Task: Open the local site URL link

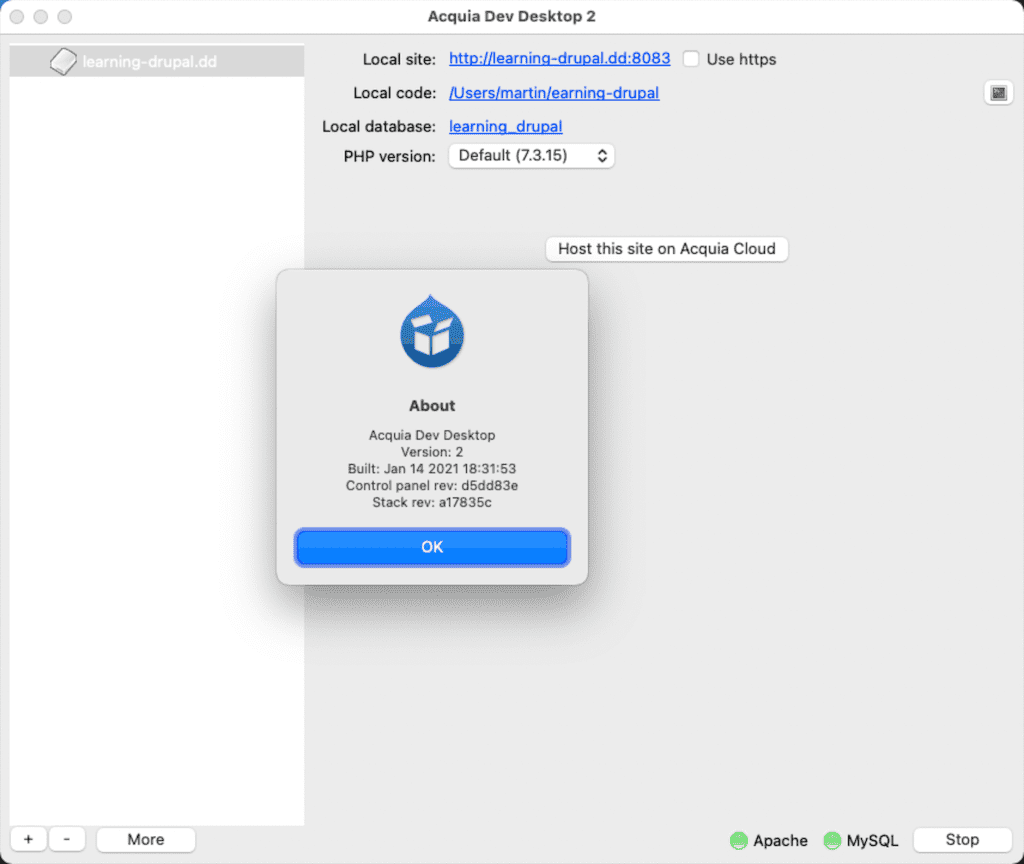Action: pyautogui.click(x=559, y=58)
